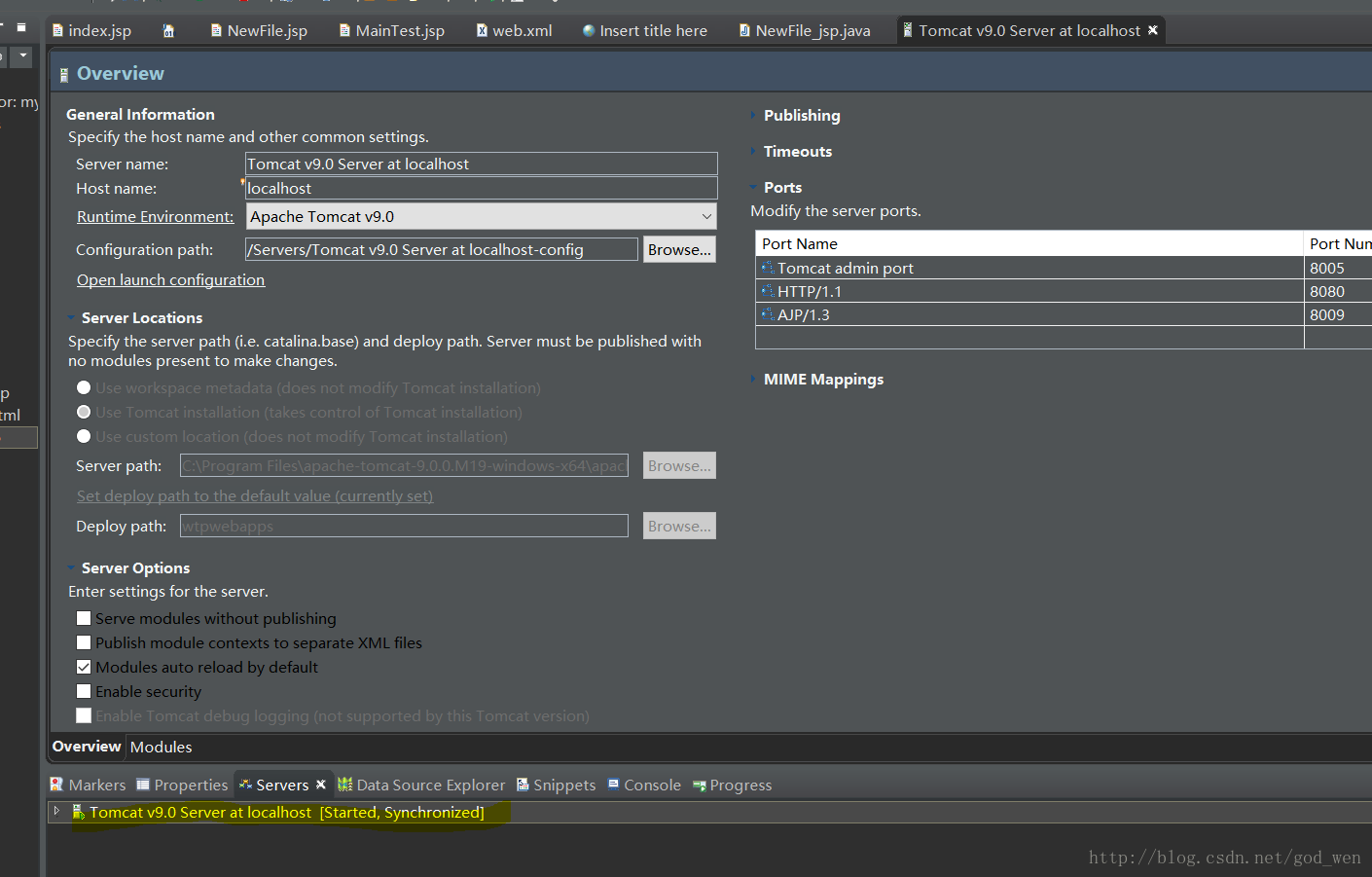Check 'Publish module contexts to separate XML files'
The image size is (1372, 877).
point(84,642)
